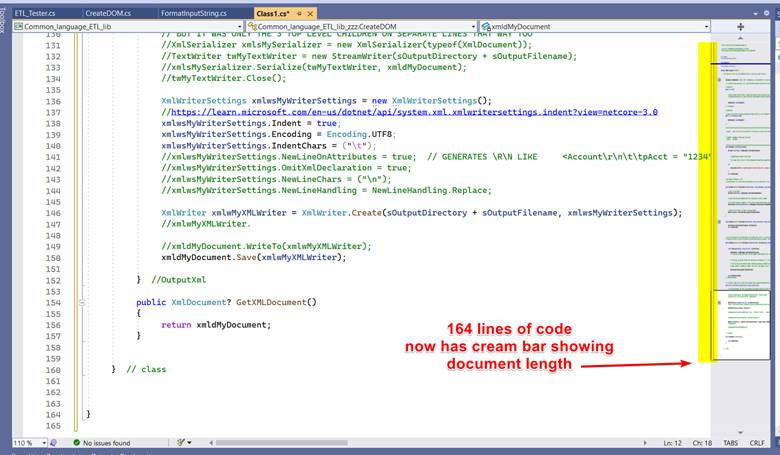This screenshot has width=780, height=455.
Task: Click the Ln: 12 line indicator
Action: click(673, 443)
